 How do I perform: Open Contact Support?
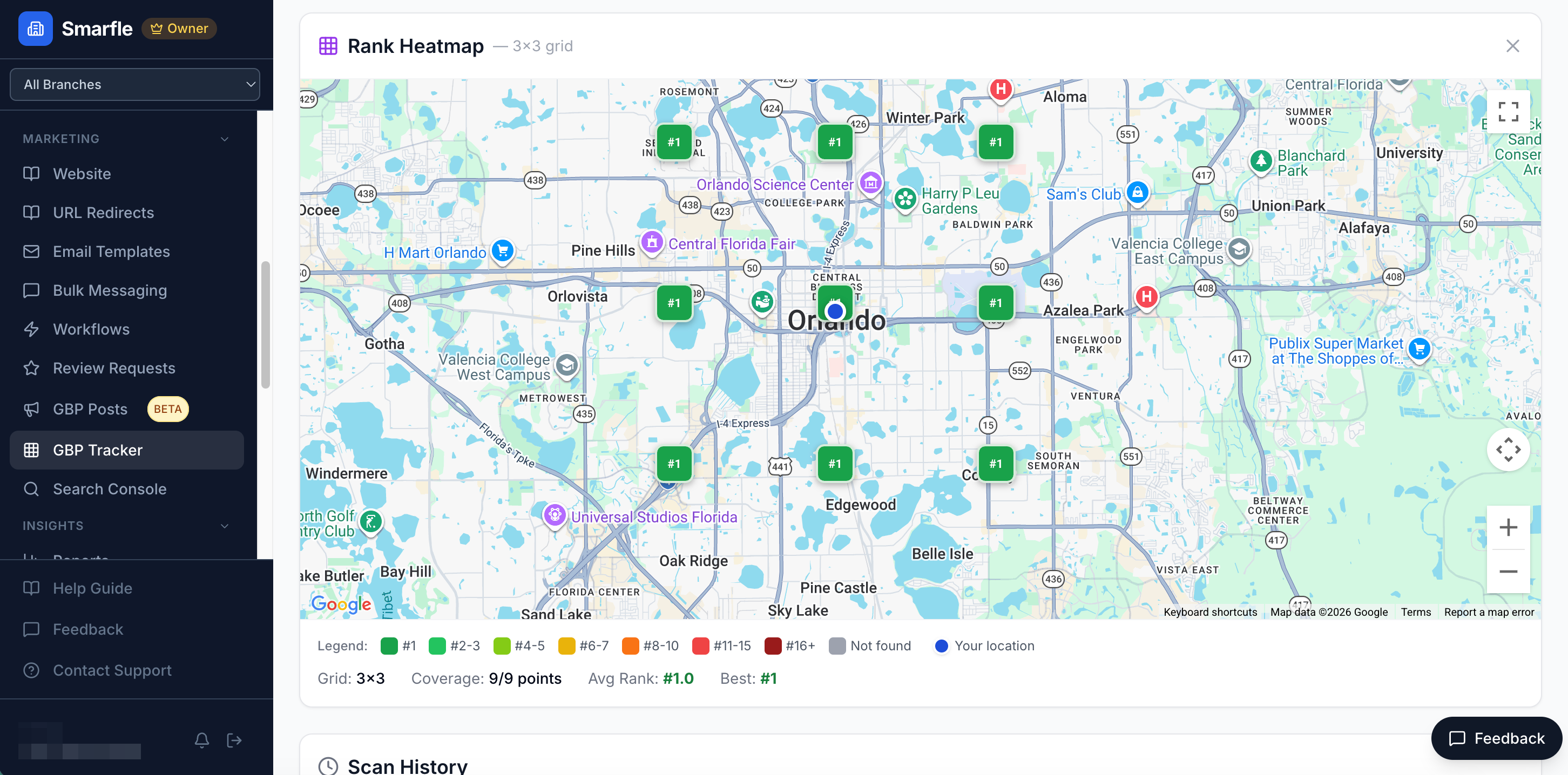tap(126, 670)
